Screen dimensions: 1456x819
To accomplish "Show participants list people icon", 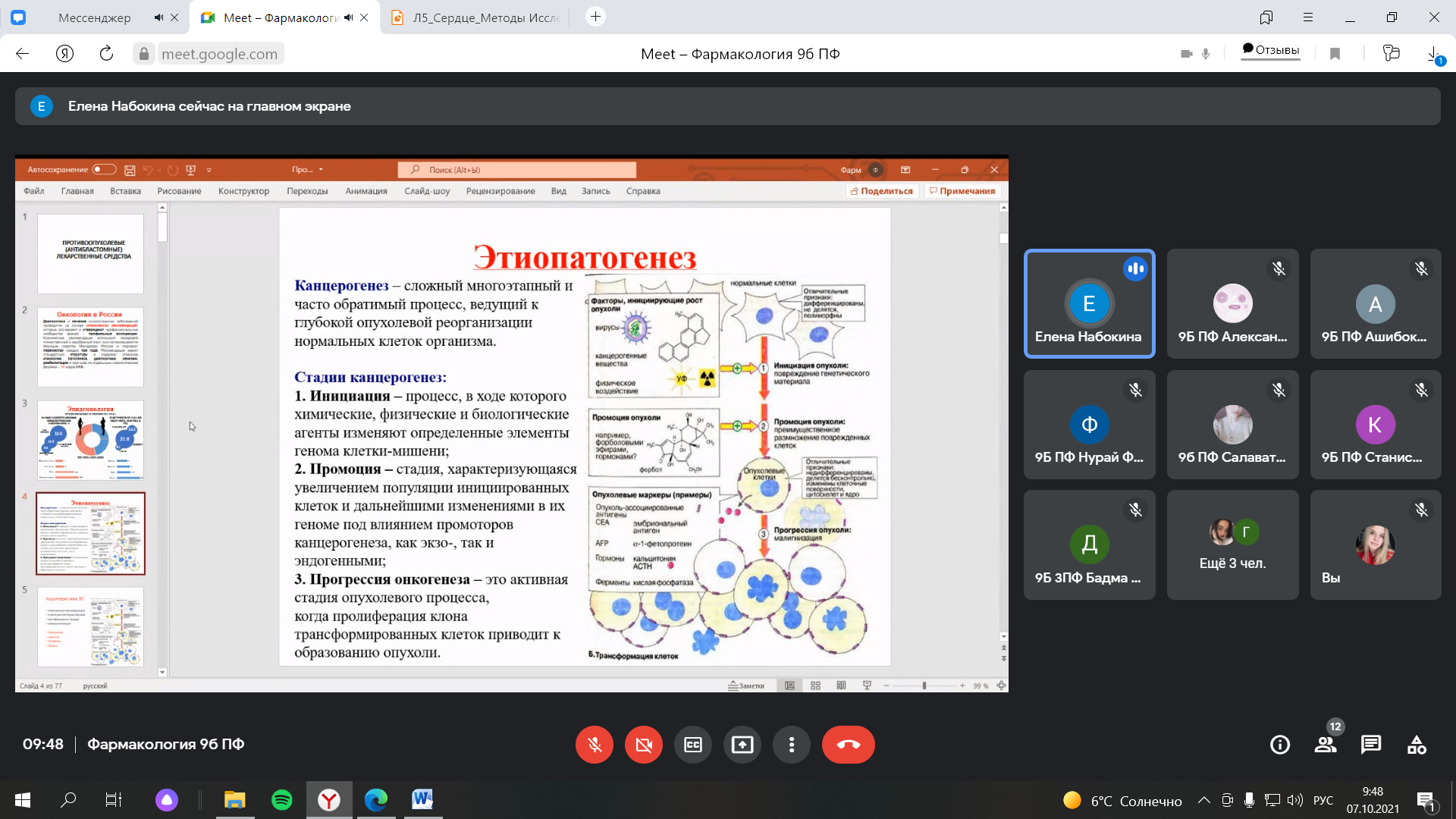I will point(1326,745).
